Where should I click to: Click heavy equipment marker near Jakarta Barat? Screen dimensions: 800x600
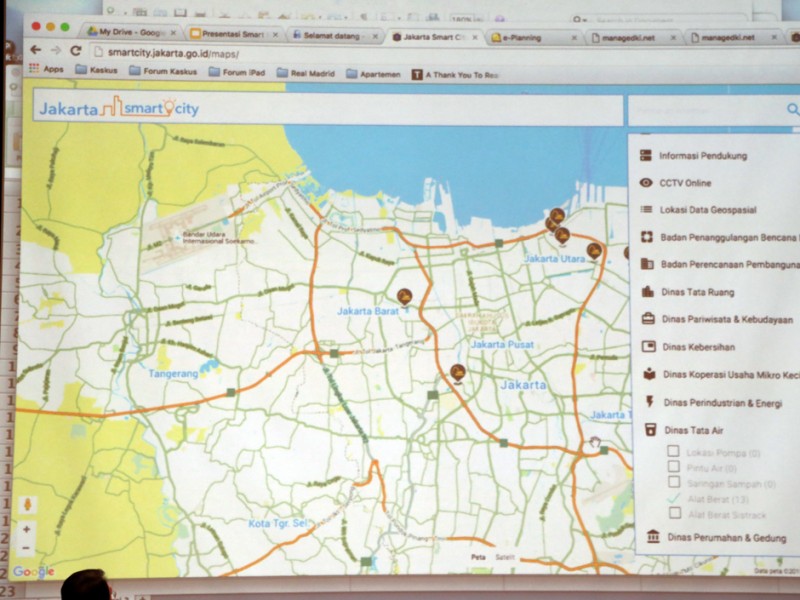pos(404,295)
